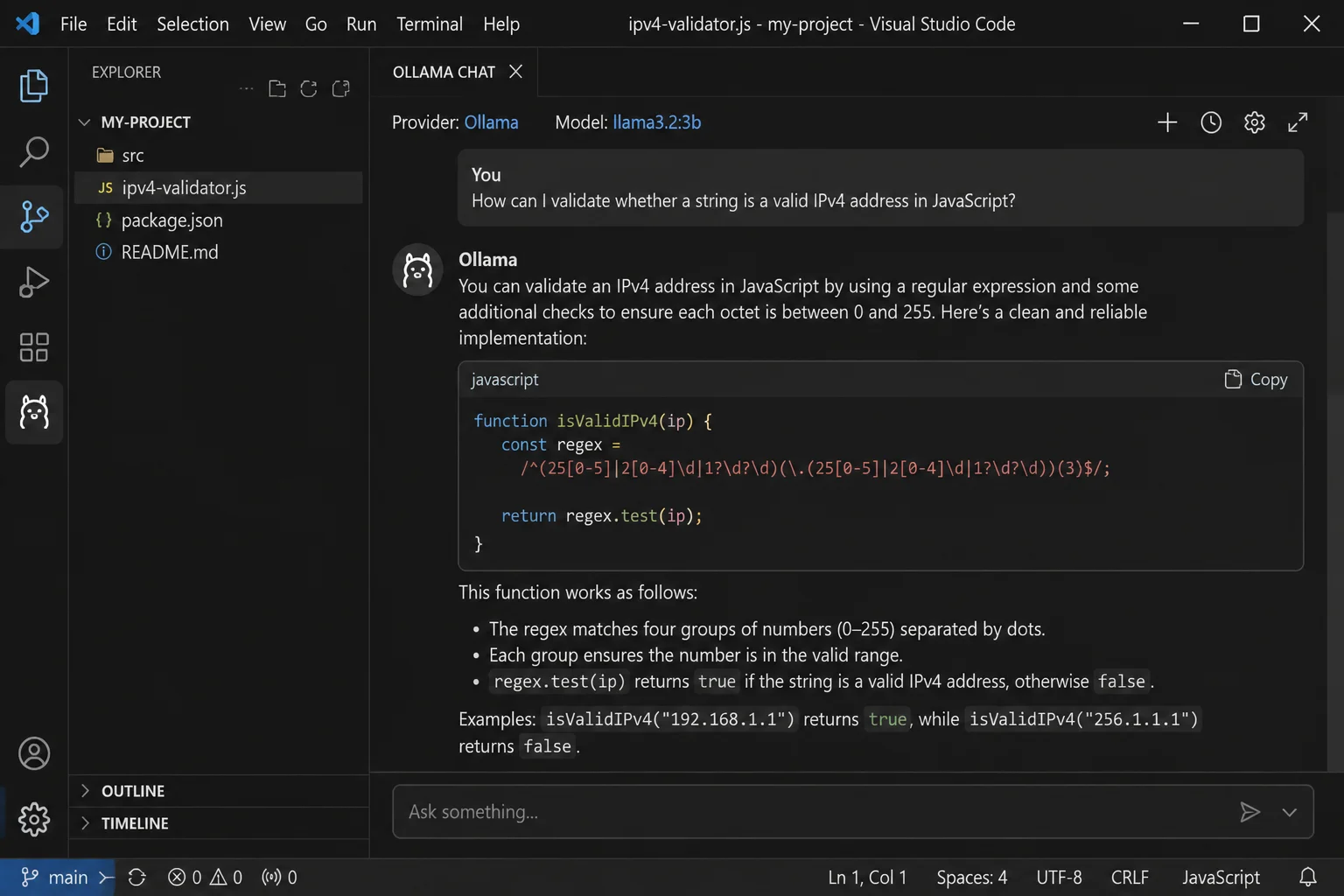Viewport: 1344px width, 896px height.
Task: Click the EXPLORER panel title
Action: click(126, 72)
